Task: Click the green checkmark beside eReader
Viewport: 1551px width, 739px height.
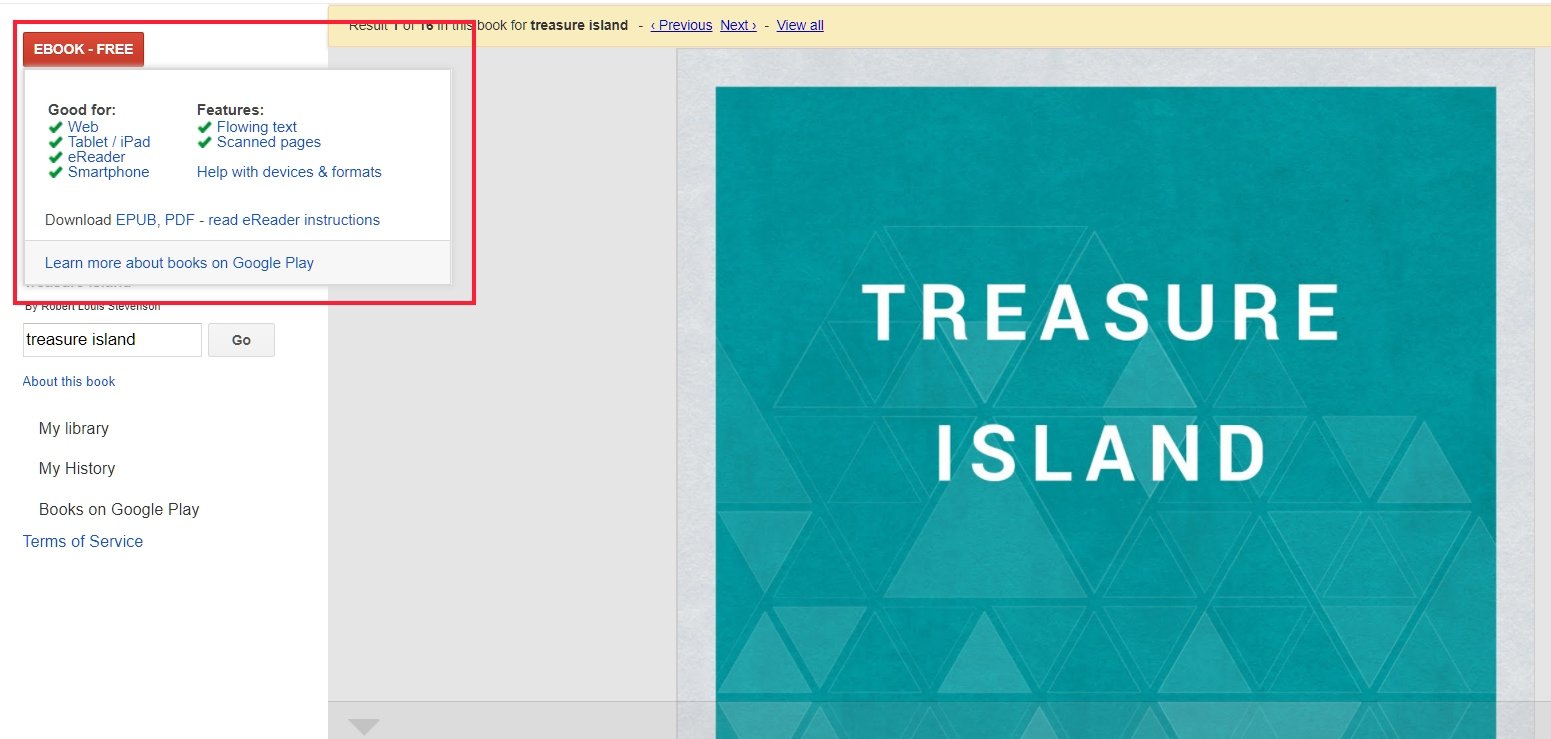Action: click(x=56, y=157)
